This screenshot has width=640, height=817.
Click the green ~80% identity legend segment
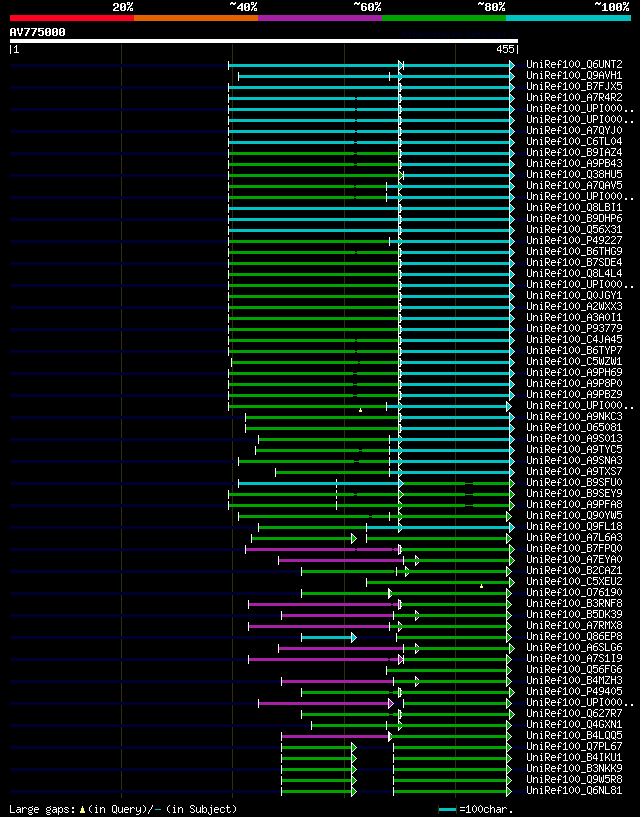[x=444, y=18]
